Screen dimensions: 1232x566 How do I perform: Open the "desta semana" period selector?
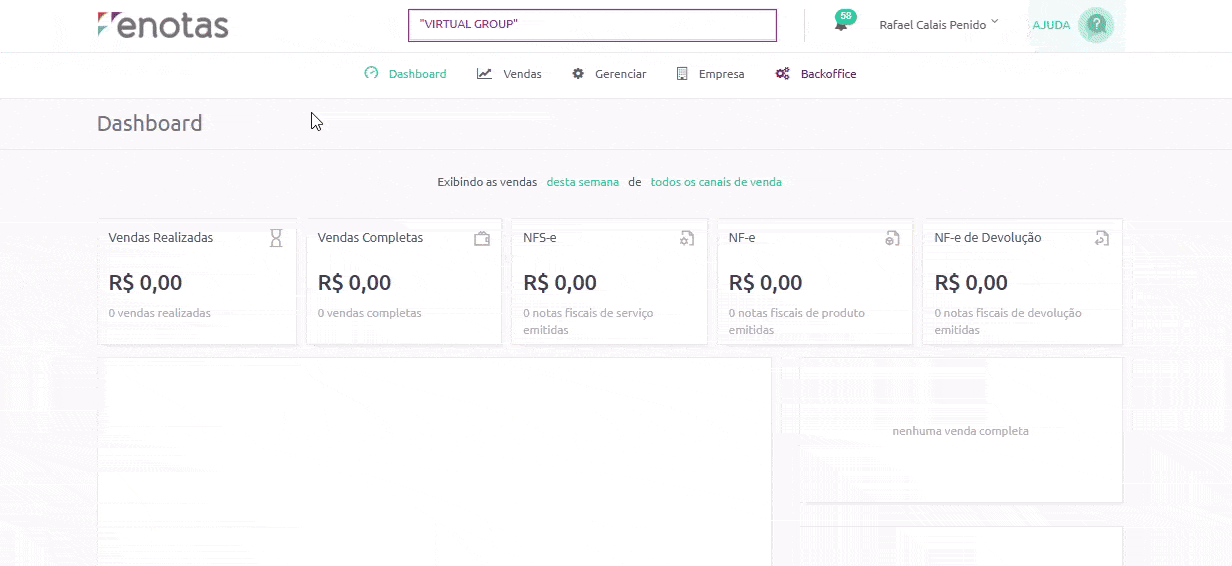click(583, 182)
